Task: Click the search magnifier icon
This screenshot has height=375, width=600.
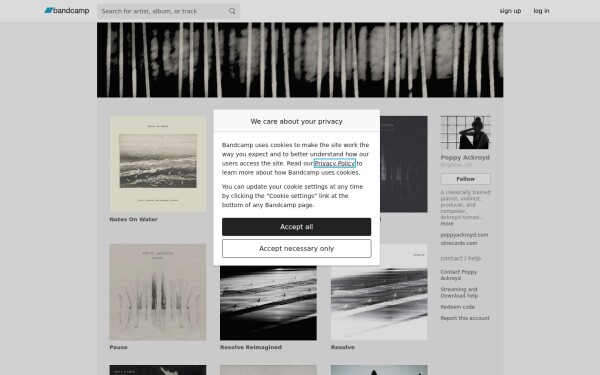Action: [x=232, y=11]
